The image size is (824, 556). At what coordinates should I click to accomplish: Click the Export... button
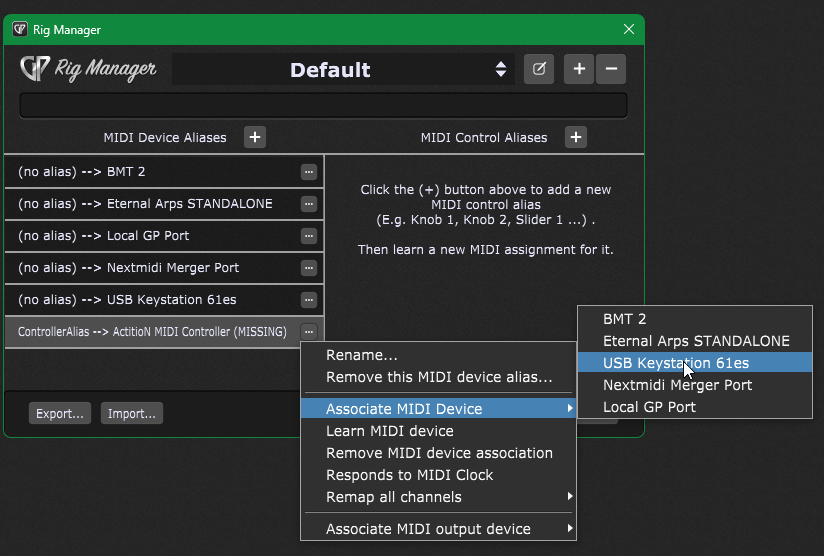[x=60, y=413]
